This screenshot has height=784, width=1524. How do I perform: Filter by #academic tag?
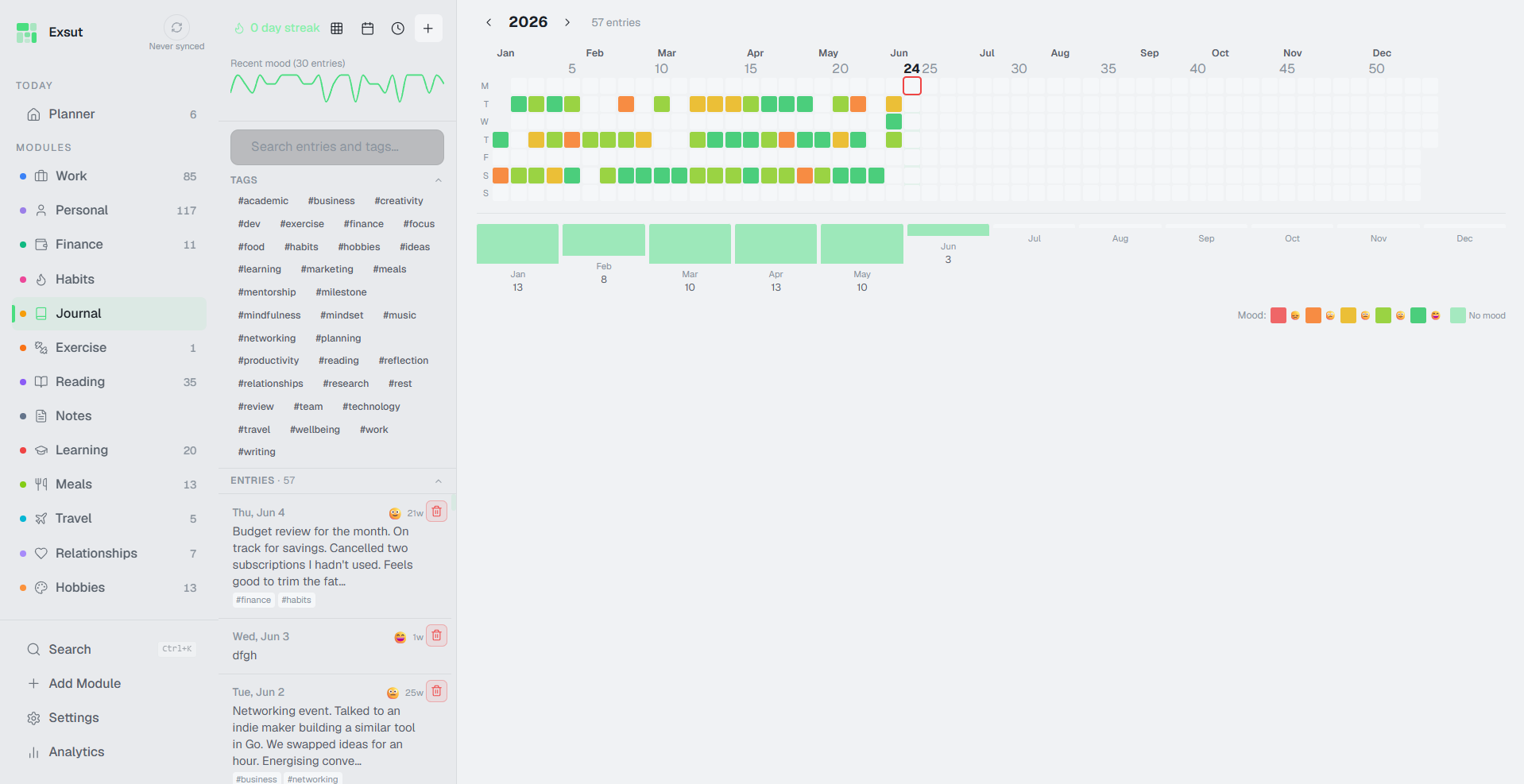pyautogui.click(x=263, y=201)
